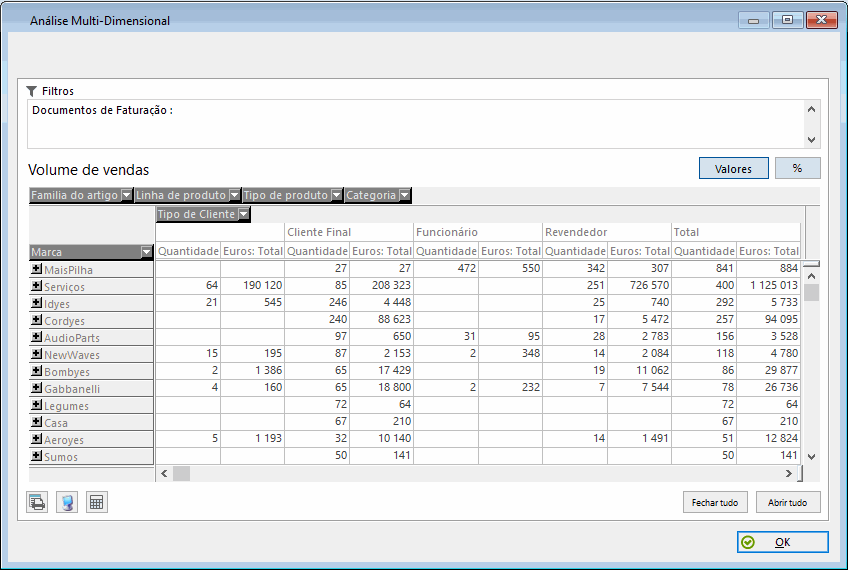Expand the MaisPilha row

coord(36,269)
